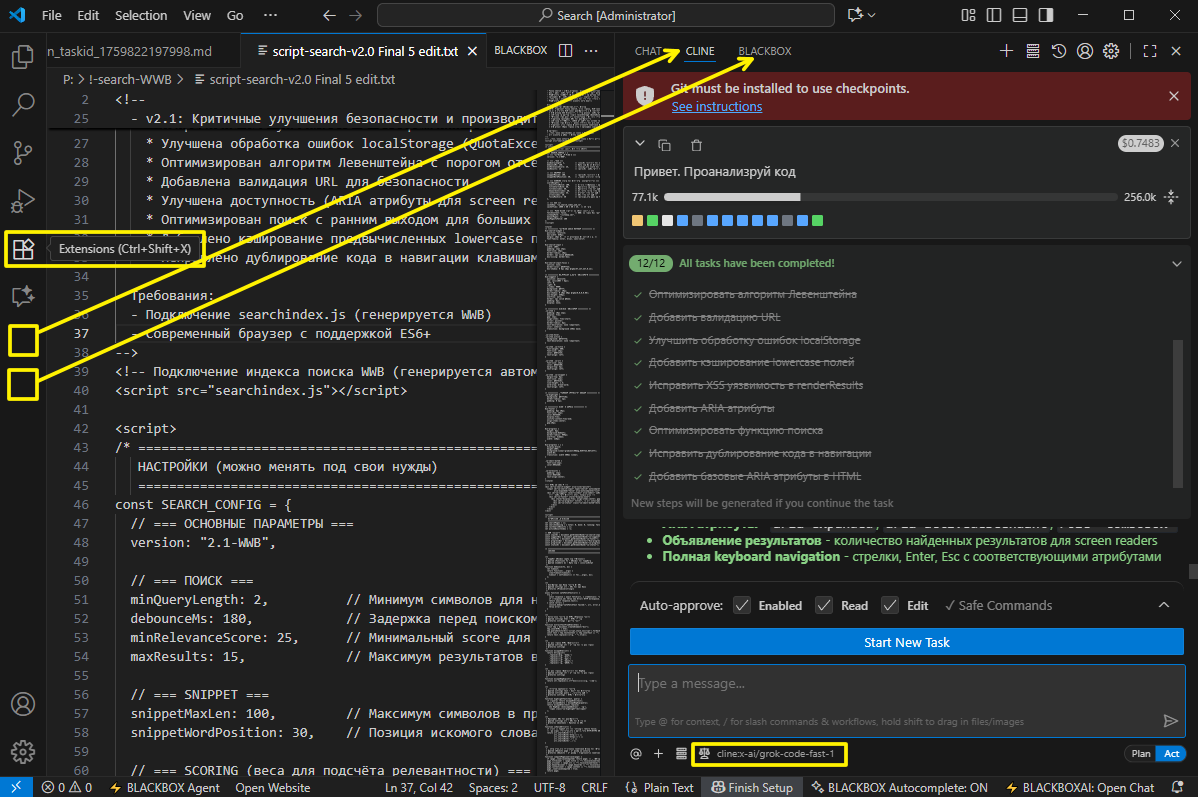Image resolution: width=1198 pixels, height=797 pixels.
Task: Open the View menu
Action: coord(197,15)
